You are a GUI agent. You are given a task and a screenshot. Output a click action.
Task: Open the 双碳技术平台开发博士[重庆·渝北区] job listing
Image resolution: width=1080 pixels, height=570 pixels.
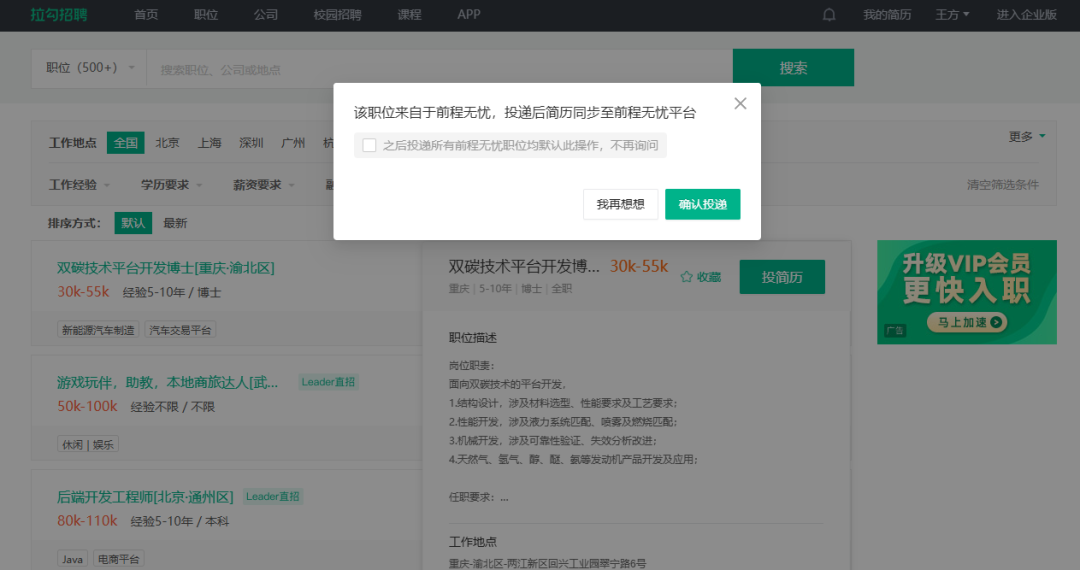pyautogui.click(x=165, y=268)
